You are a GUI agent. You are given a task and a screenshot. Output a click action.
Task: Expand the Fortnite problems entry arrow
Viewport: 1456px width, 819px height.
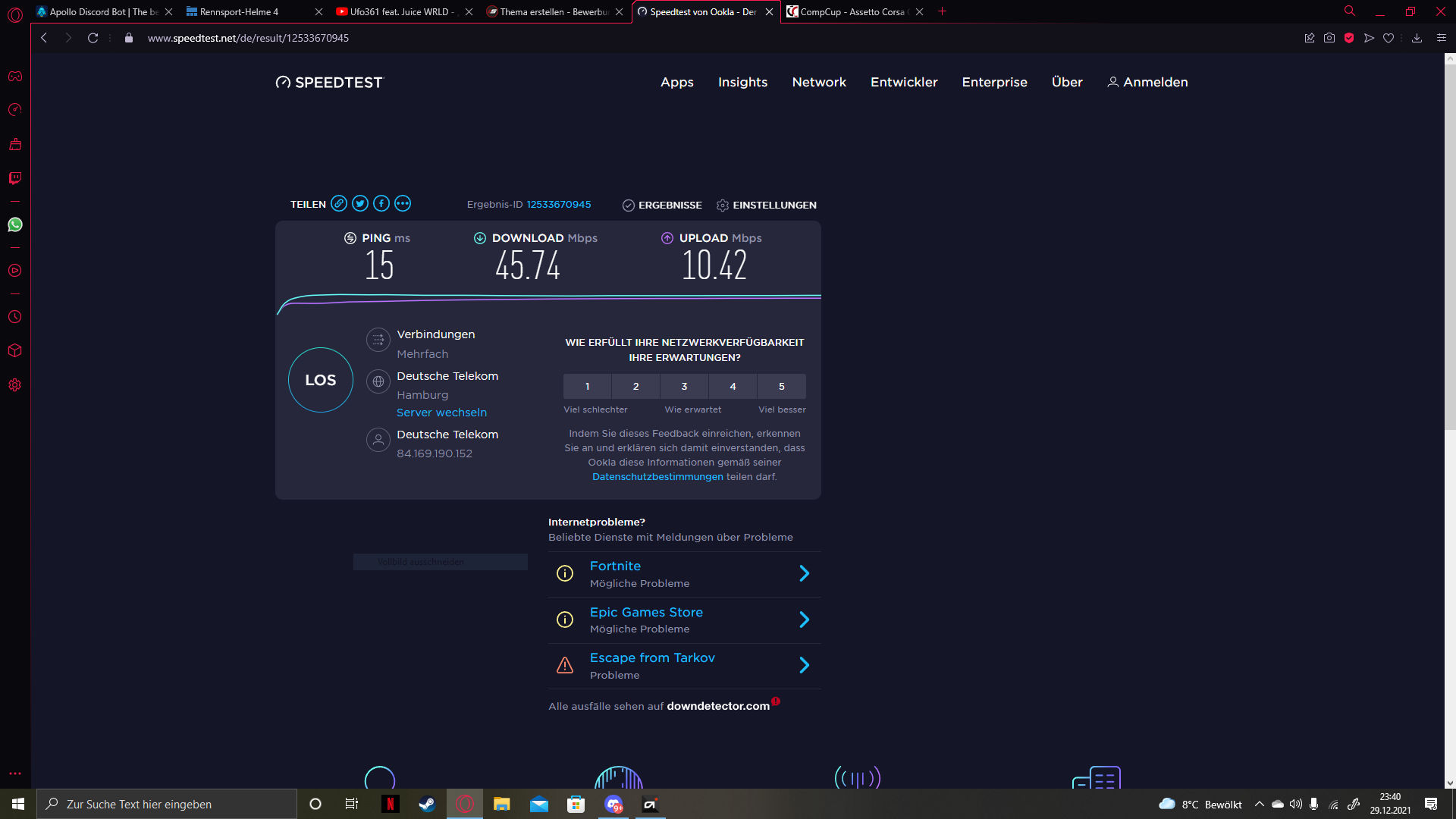[x=805, y=574]
